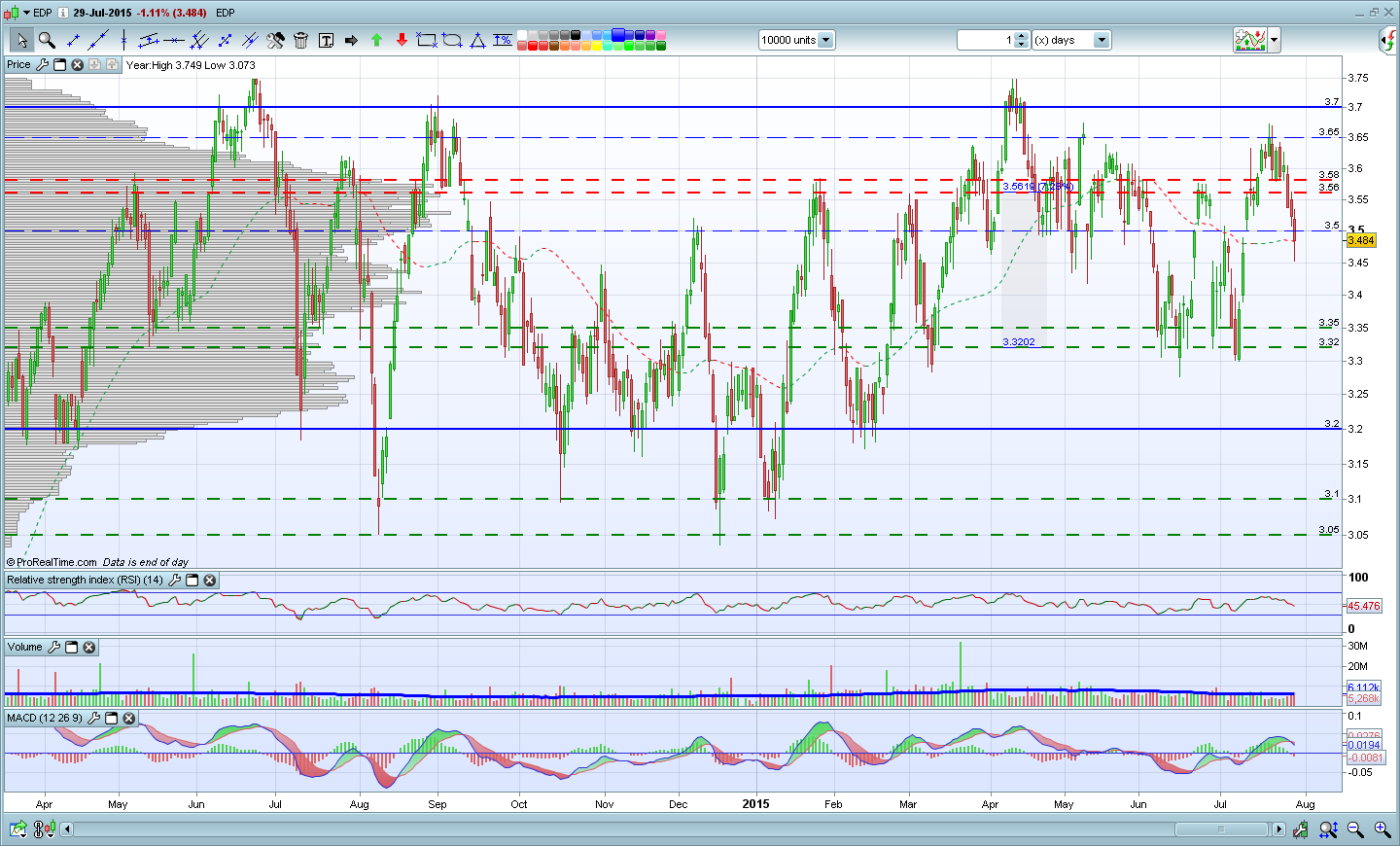
Task: Close the MACD panel
Action: [128, 718]
